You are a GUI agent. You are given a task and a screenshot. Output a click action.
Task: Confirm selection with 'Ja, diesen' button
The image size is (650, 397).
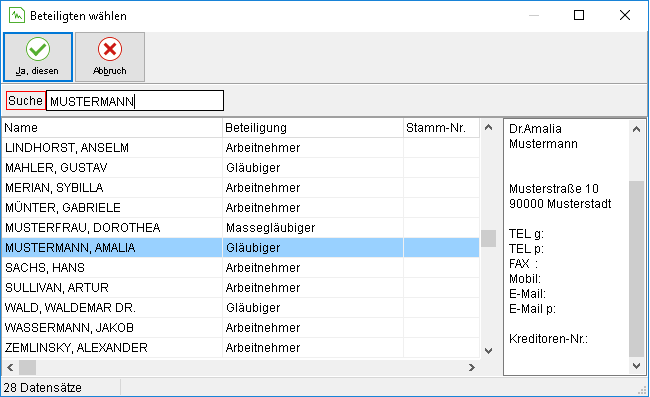click(x=38, y=57)
